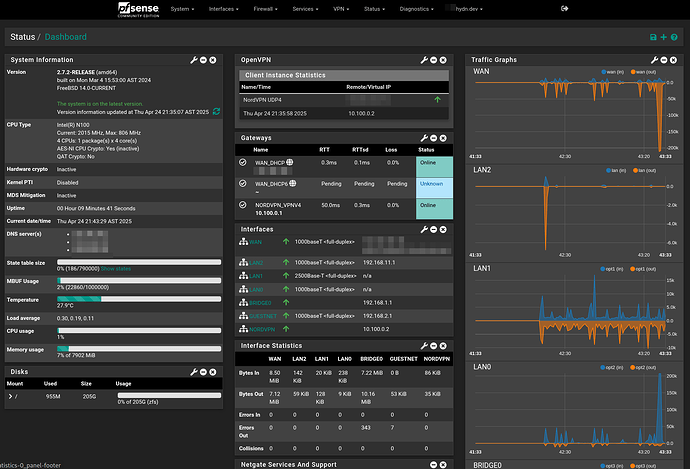Screen dimensions: 690x469
Task: Click the add widget plus icon
Action: click(x=664, y=37)
